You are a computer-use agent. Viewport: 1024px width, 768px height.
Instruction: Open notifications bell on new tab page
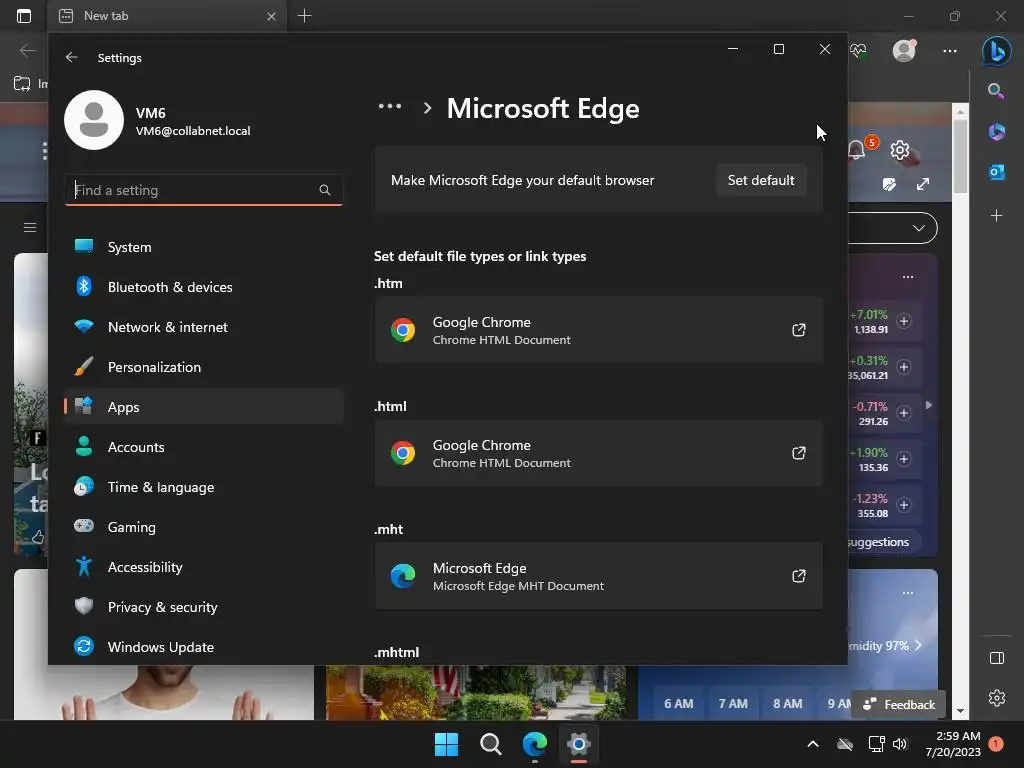click(857, 150)
